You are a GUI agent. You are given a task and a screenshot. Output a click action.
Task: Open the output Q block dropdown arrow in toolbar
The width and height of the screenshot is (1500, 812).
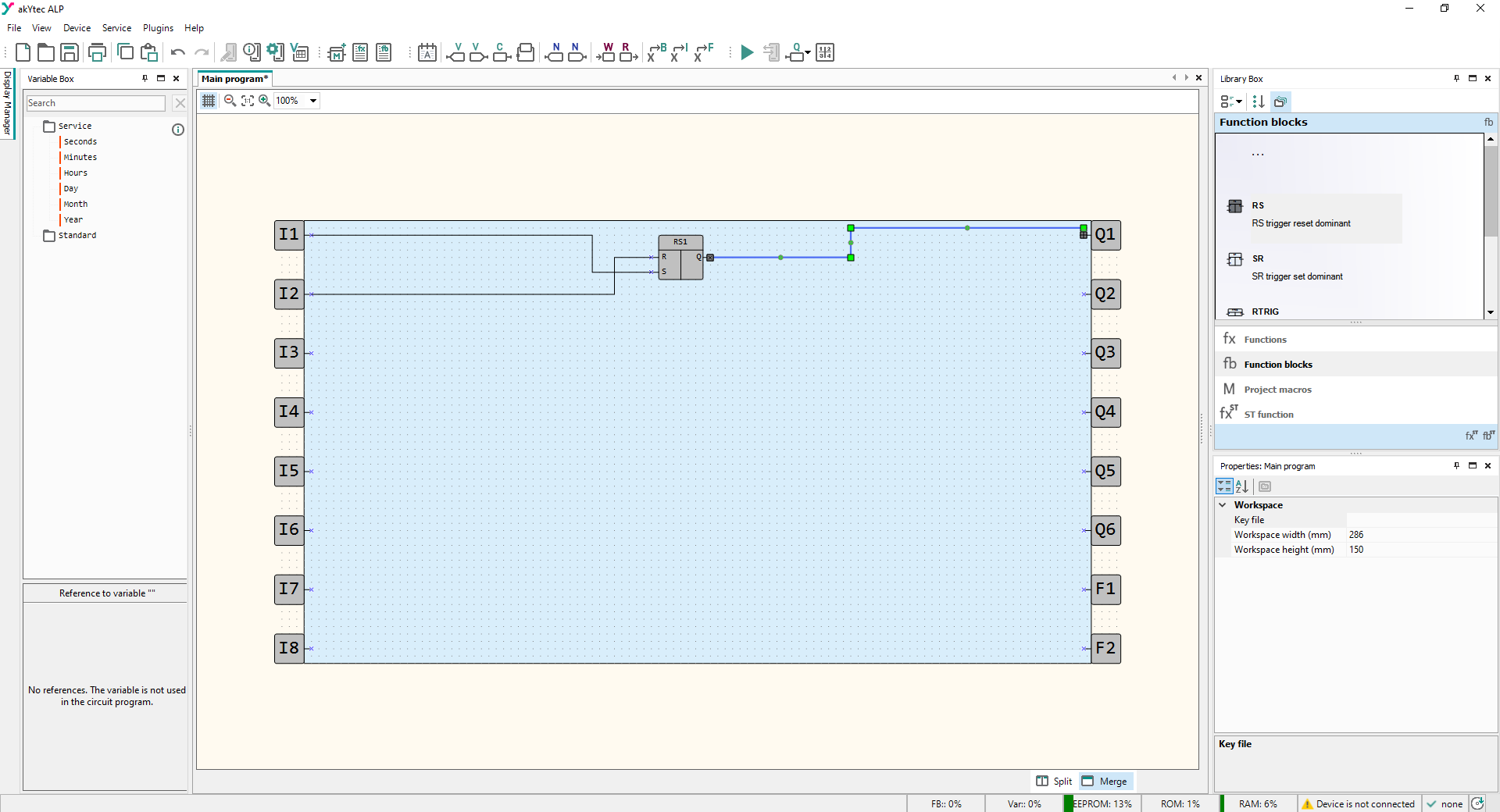808,53
